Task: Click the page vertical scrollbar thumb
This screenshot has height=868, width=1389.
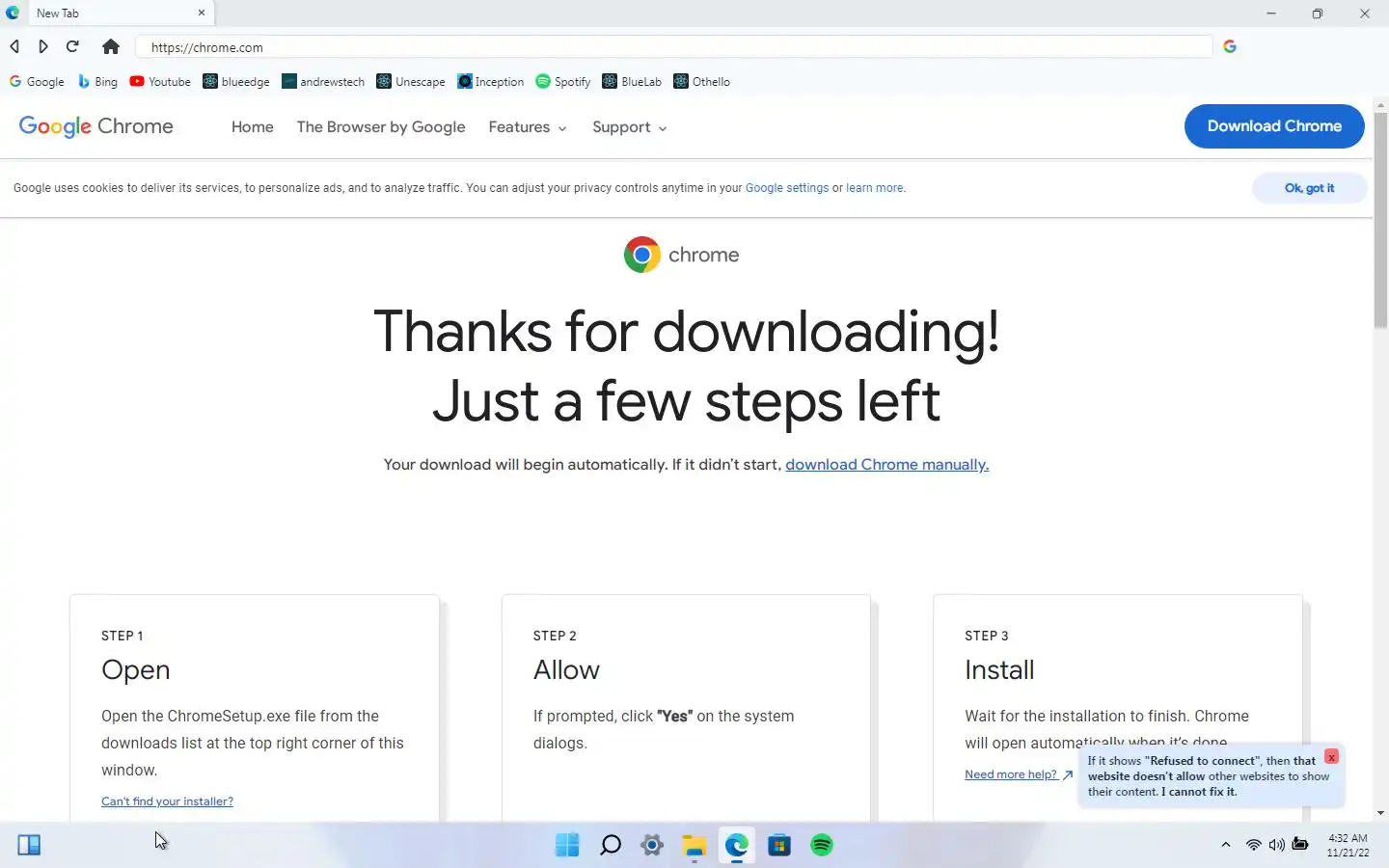Action: tap(1380, 222)
